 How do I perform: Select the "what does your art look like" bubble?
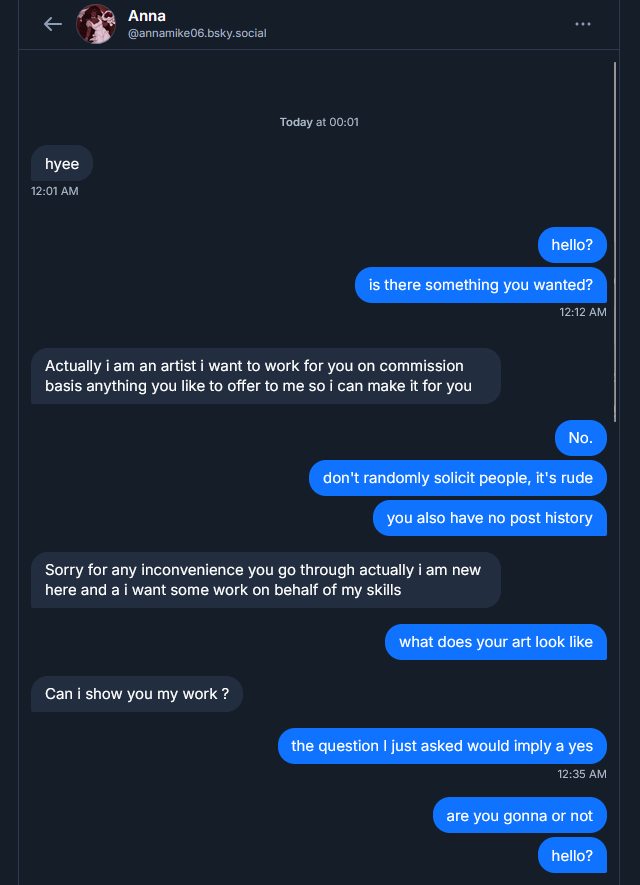[x=496, y=642]
